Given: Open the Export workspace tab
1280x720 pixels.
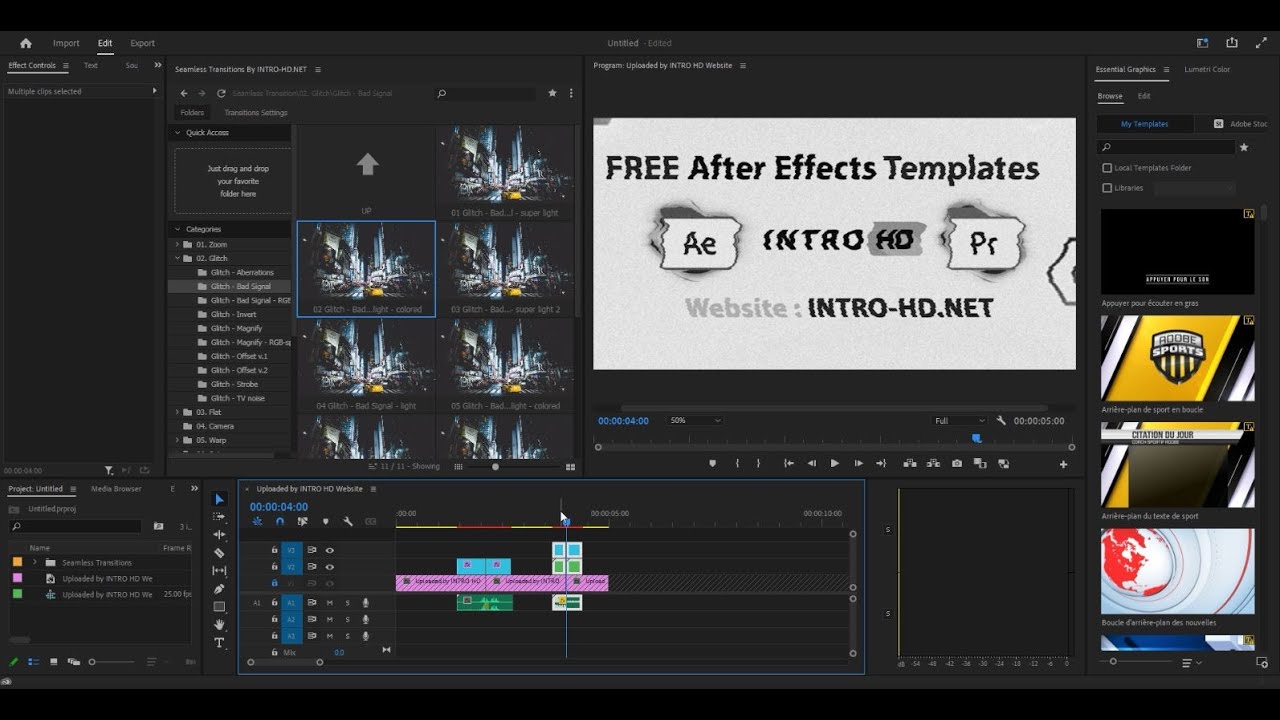Looking at the screenshot, I should click(x=143, y=43).
